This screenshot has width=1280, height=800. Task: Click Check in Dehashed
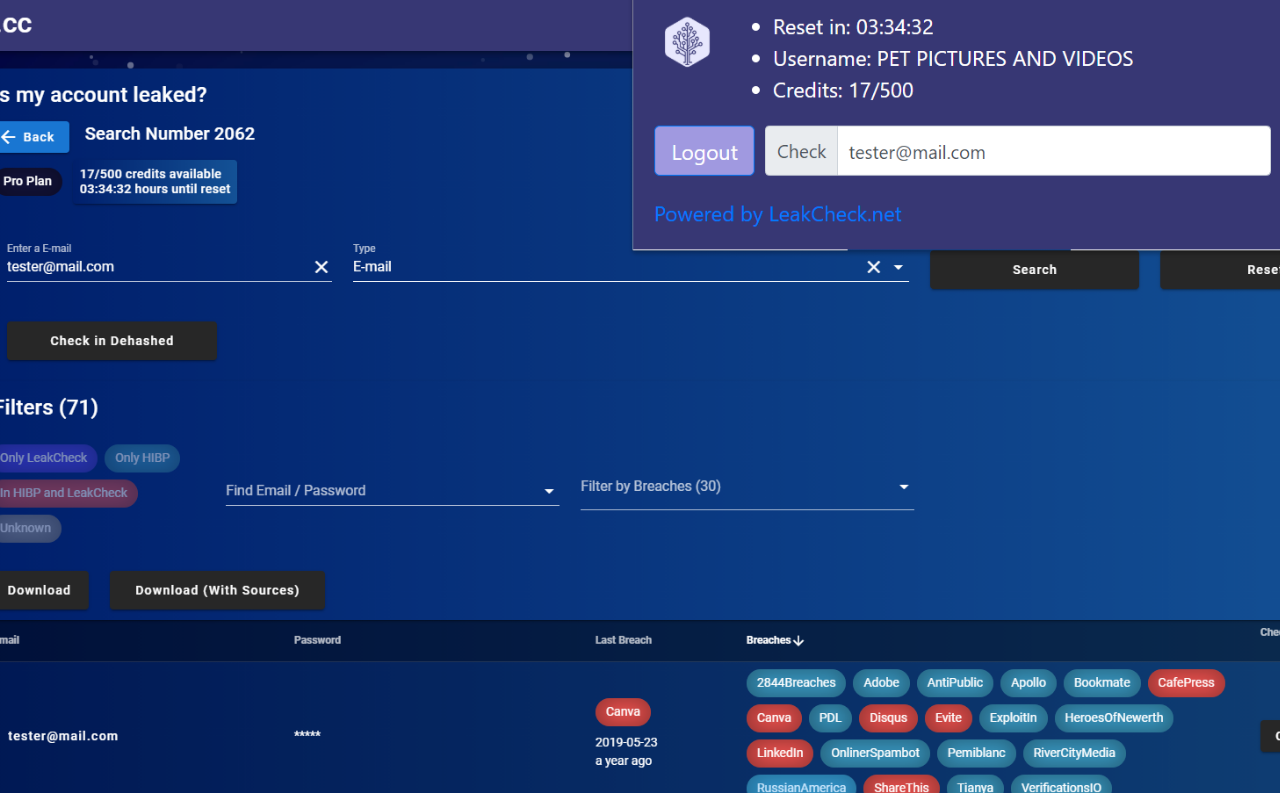(x=112, y=341)
